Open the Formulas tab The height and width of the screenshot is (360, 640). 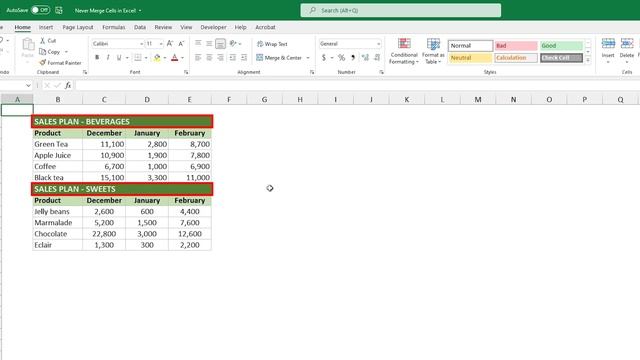coord(113,27)
